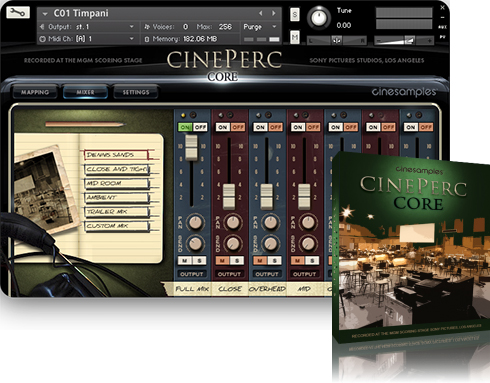Switch Overhead channel ON
This screenshot has height=383, width=490.
click(x=260, y=127)
